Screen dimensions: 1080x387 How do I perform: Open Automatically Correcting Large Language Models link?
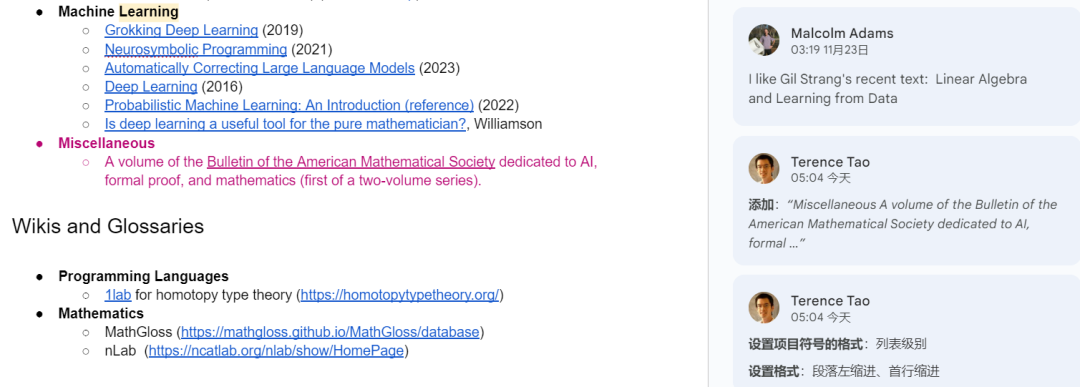click(260, 68)
